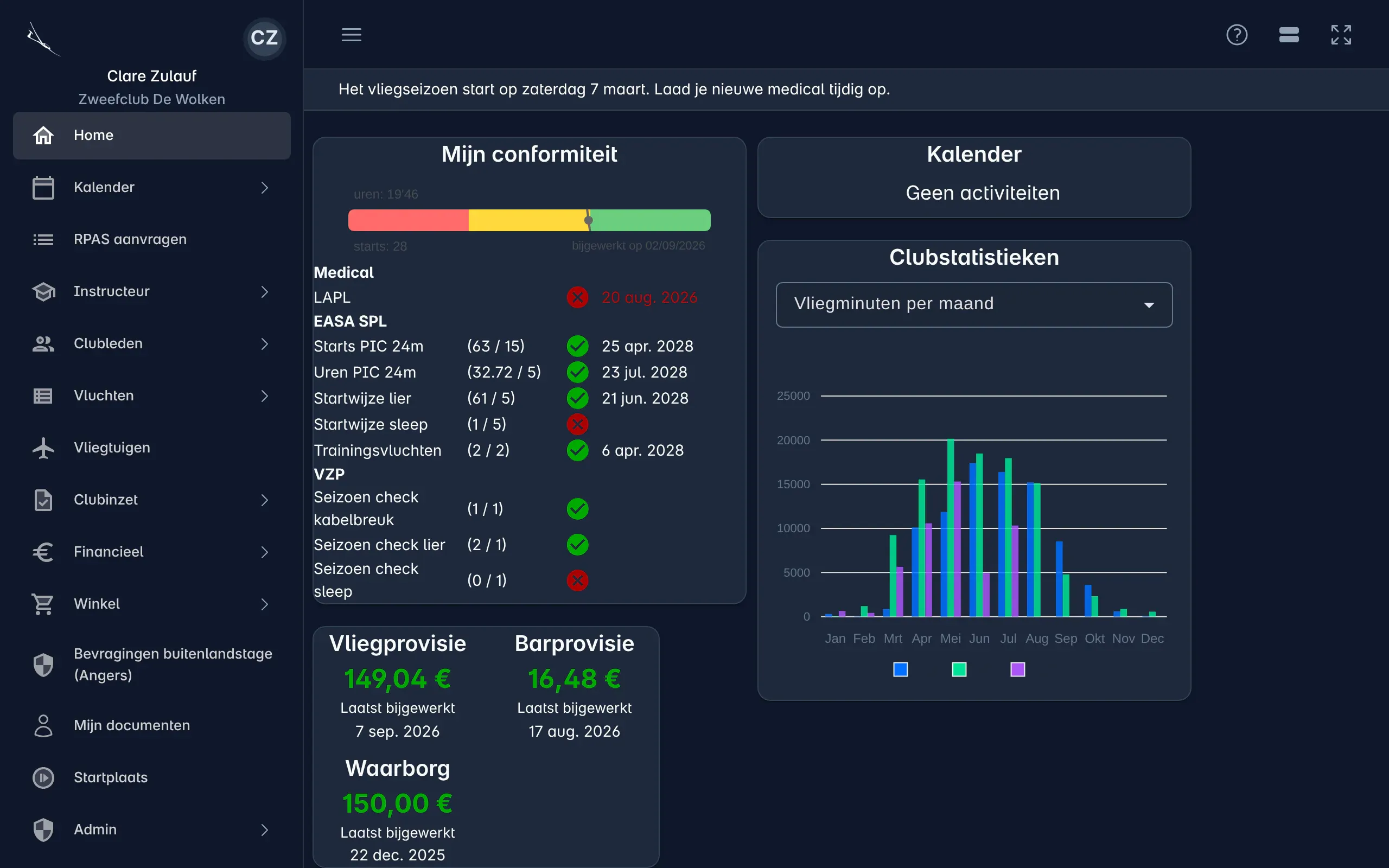This screenshot has width=1389, height=868.
Task: Expand the Clubleden sidebar chevron
Action: [x=265, y=344]
